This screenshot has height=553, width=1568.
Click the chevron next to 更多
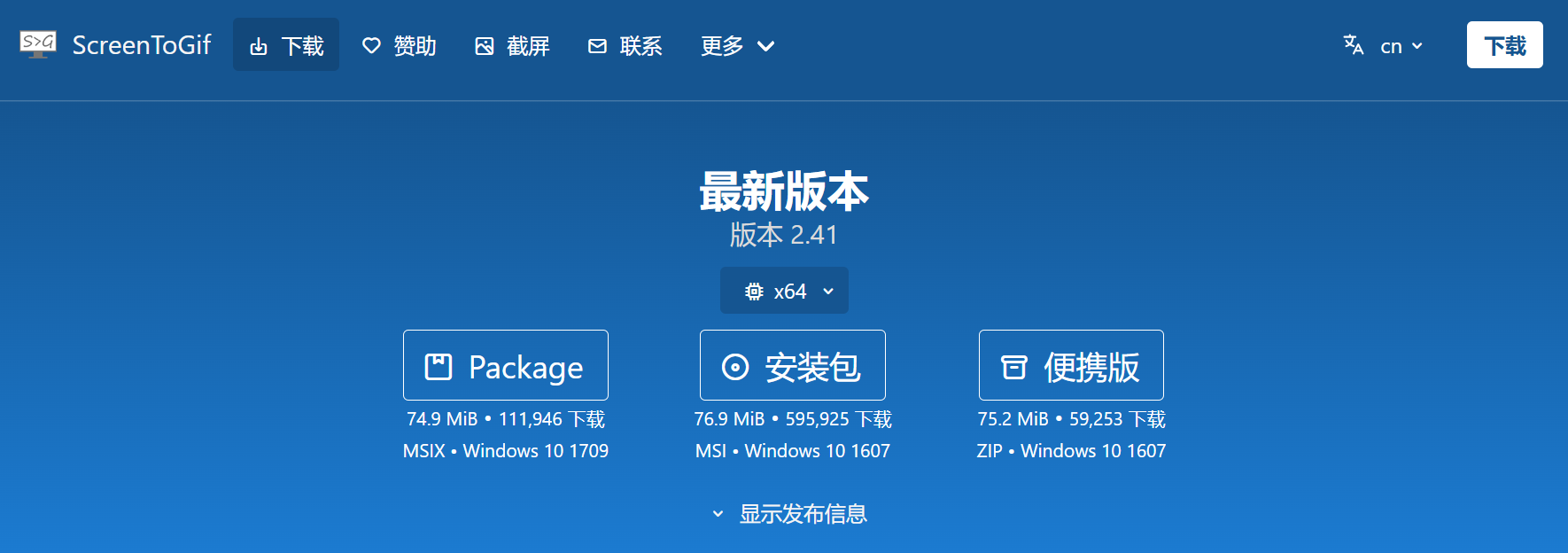pyautogui.click(x=766, y=46)
